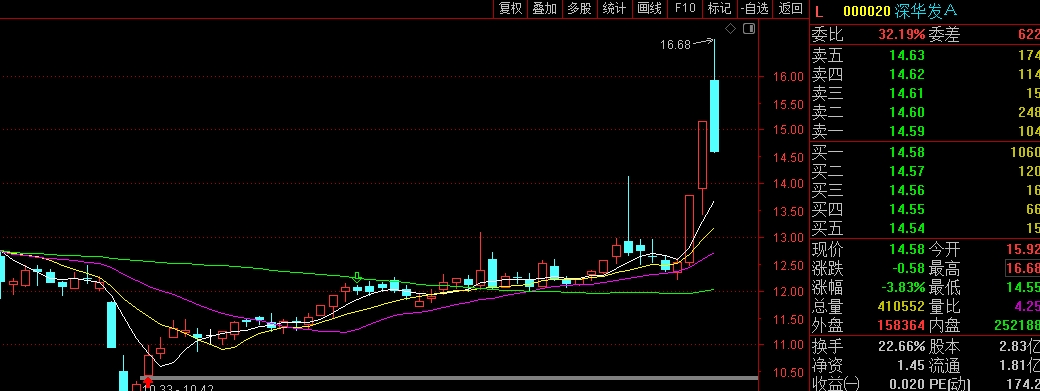Click stock code 000020
1040x391 pixels.
click(866, 11)
